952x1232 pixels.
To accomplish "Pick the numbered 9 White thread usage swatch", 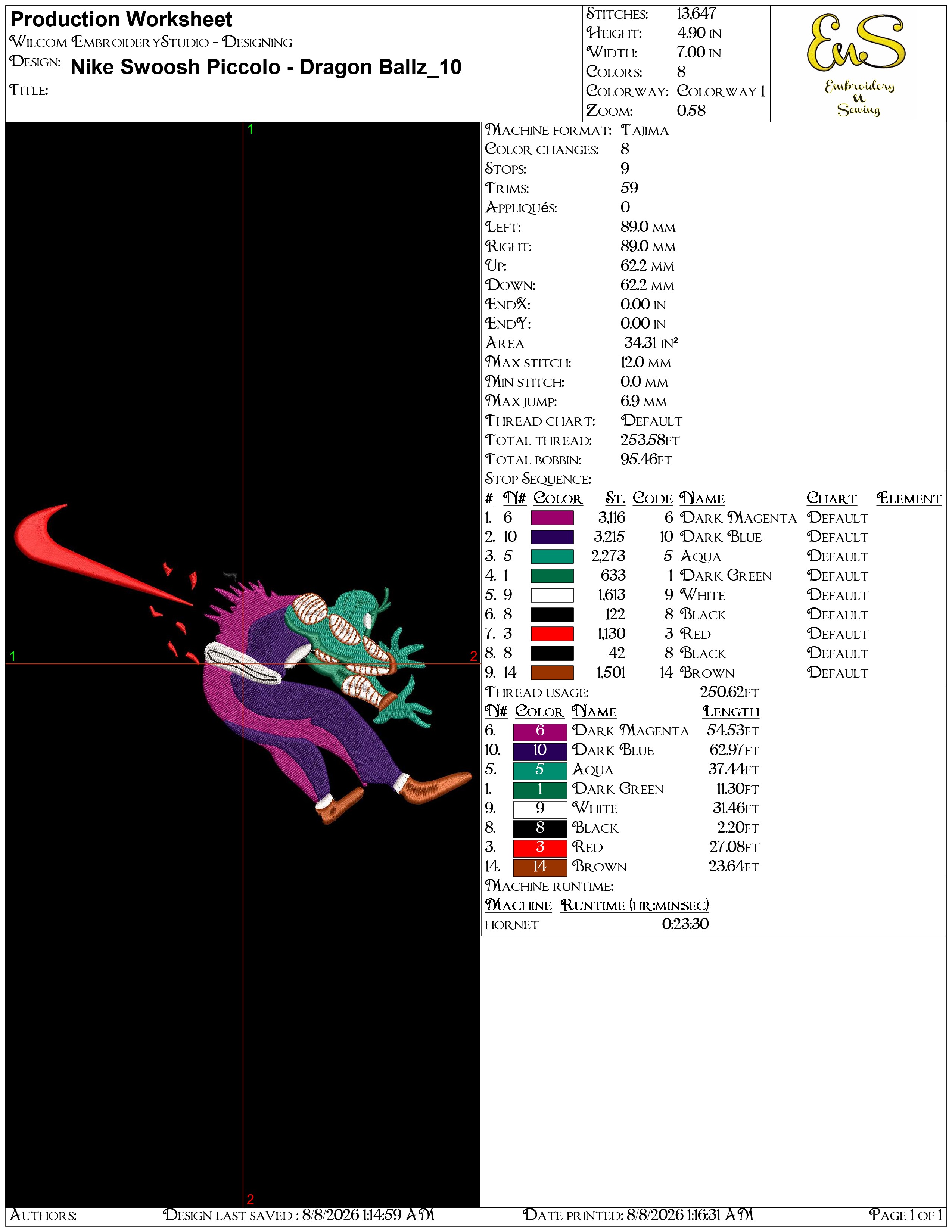I will coord(540,809).
